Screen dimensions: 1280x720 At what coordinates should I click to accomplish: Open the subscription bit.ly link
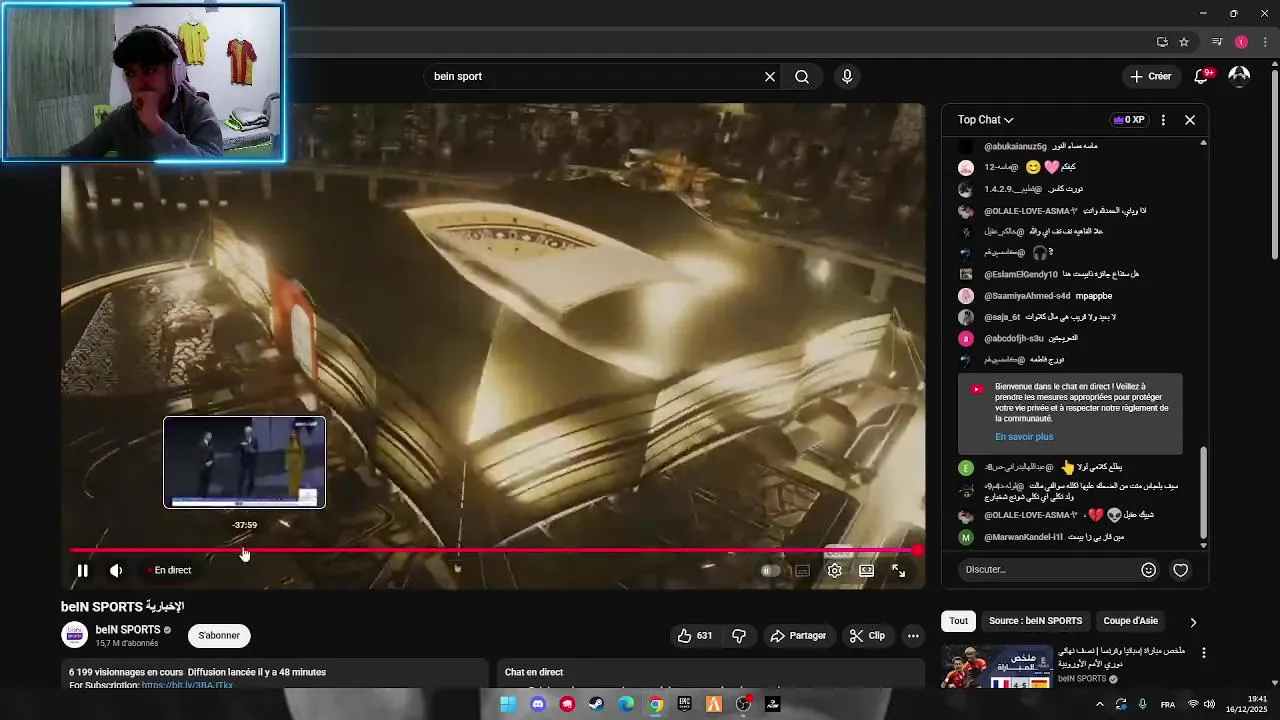tap(187, 685)
